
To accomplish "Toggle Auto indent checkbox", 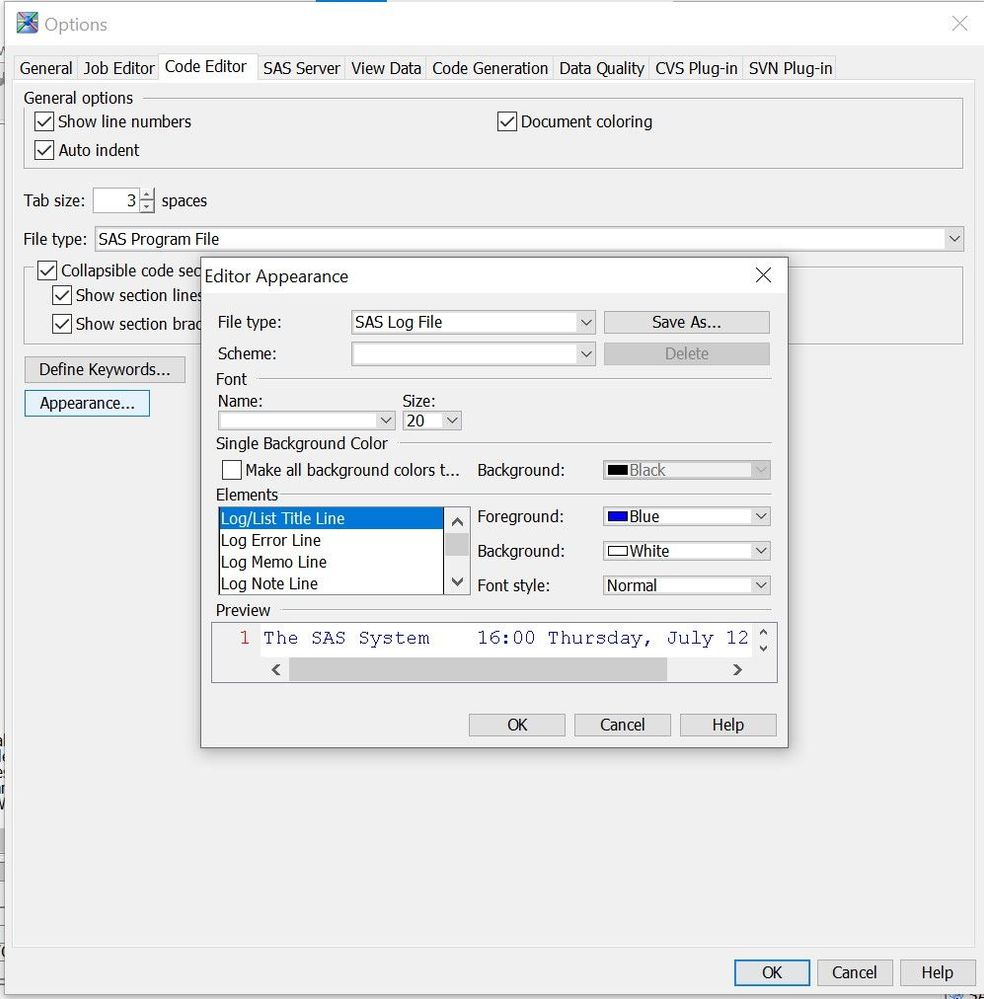I will (x=44, y=150).
